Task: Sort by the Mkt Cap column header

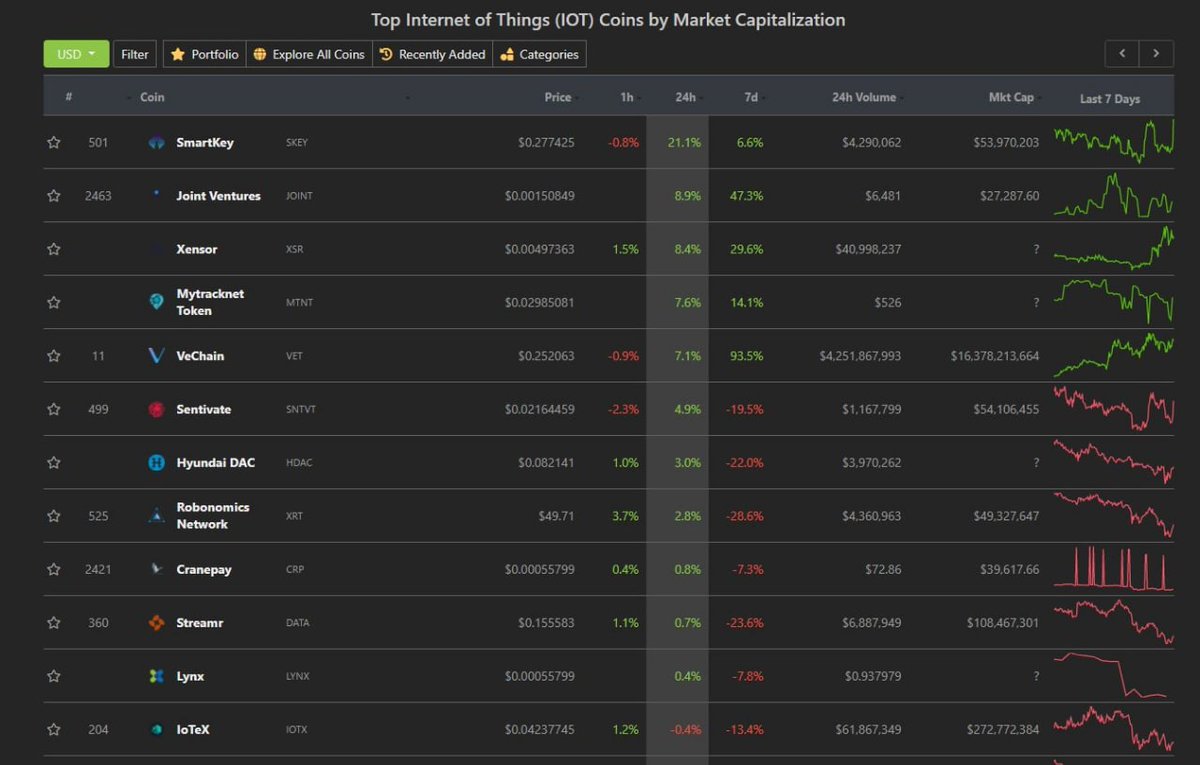Action: [x=1011, y=97]
